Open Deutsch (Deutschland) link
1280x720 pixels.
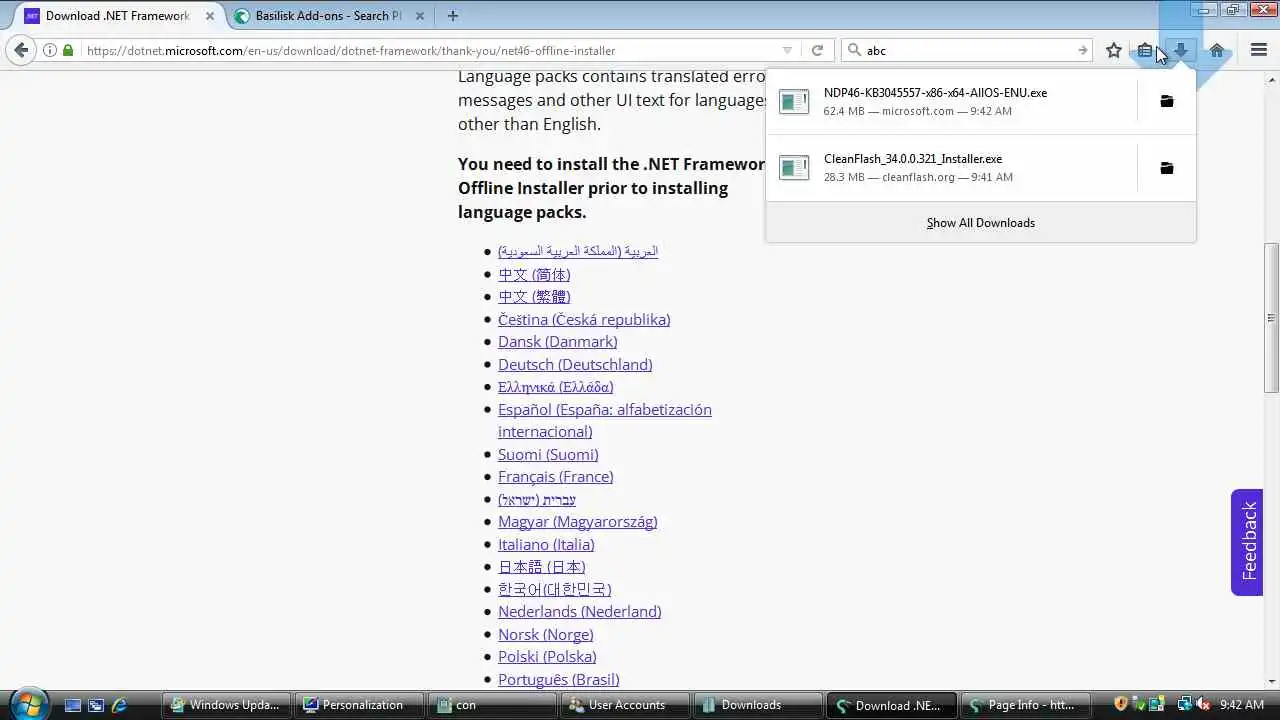[575, 364]
